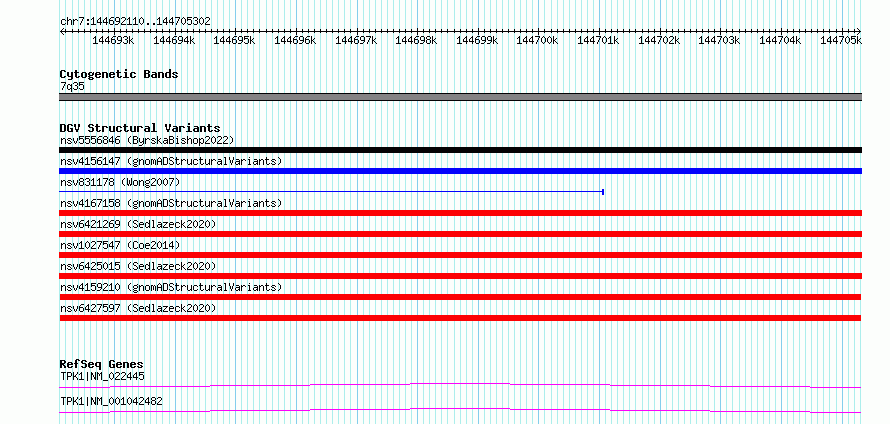890x424 pixels.
Task: Click the 144699k ruler position
Action: 477,40
